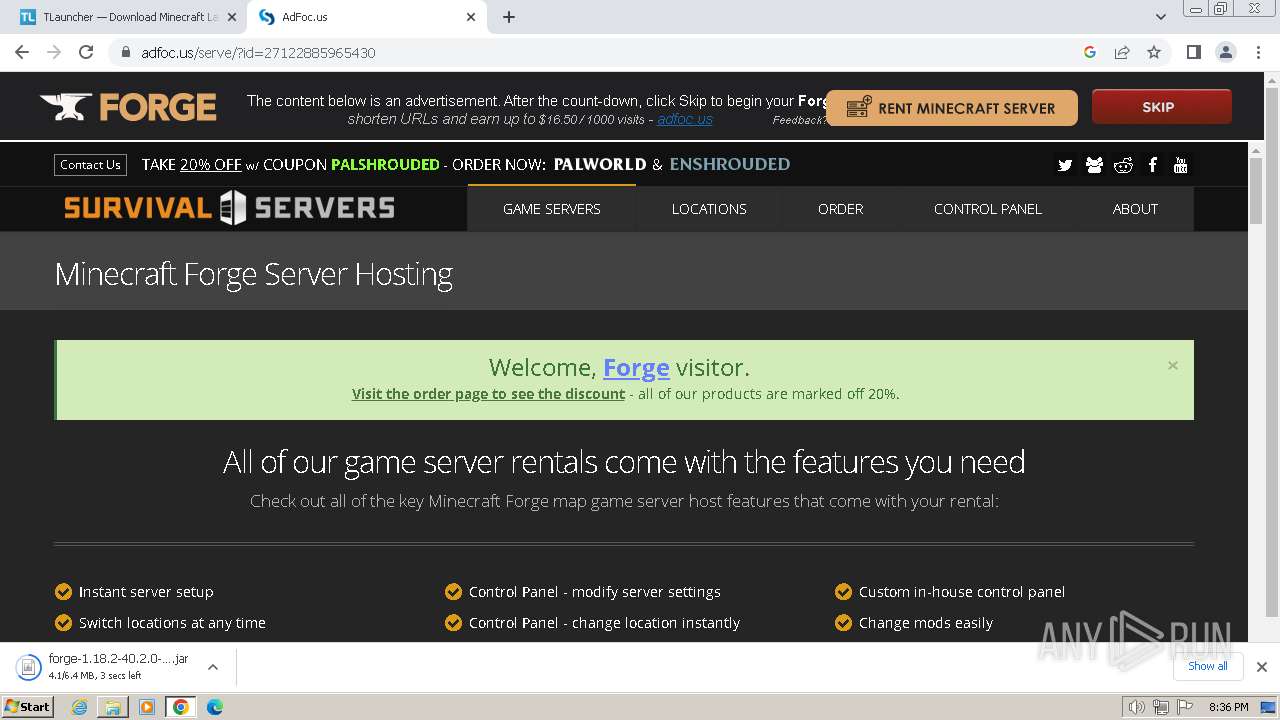Click the red Skip button
Image resolution: width=1280 pixels, height=720 pixels.
coord(1162,107)
